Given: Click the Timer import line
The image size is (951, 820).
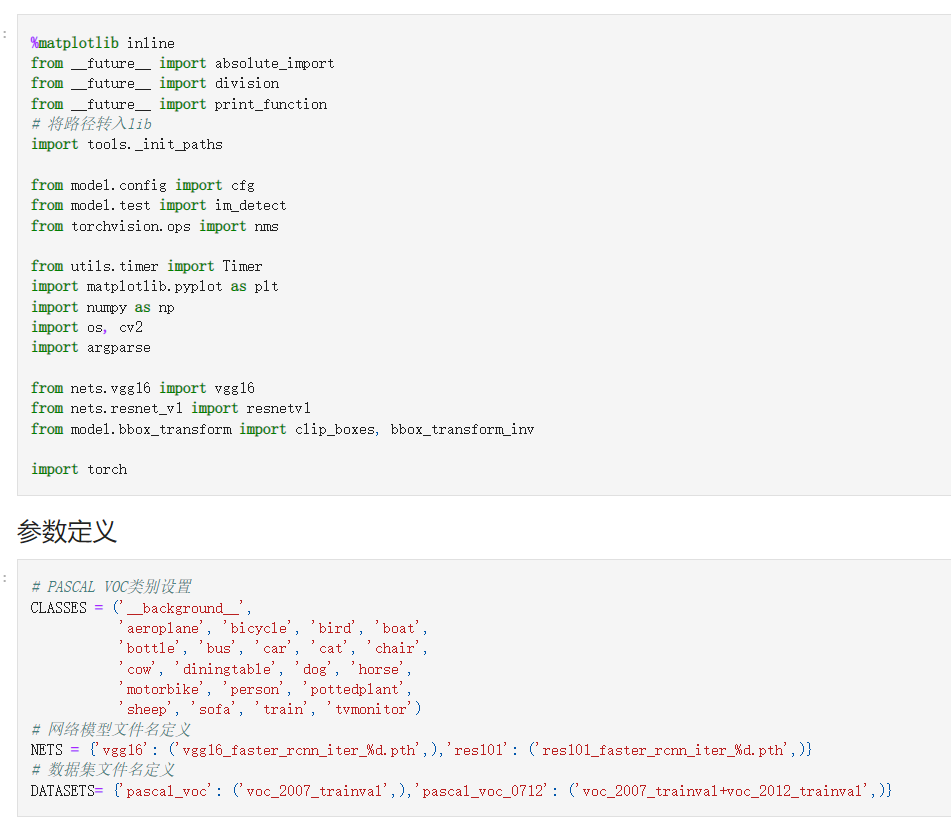Looking at the screenshot, I should pyautogui.click(x=146, y=266).
